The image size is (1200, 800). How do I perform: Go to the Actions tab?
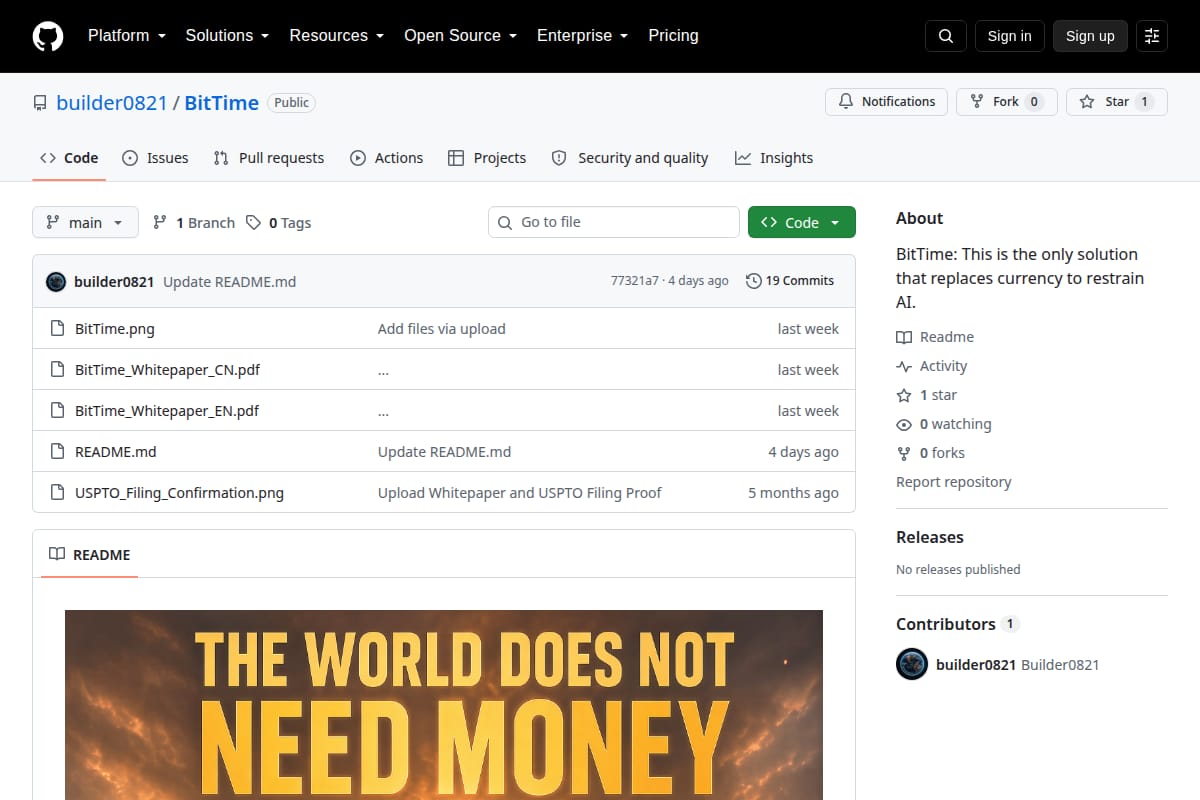(x=387, y=158)
